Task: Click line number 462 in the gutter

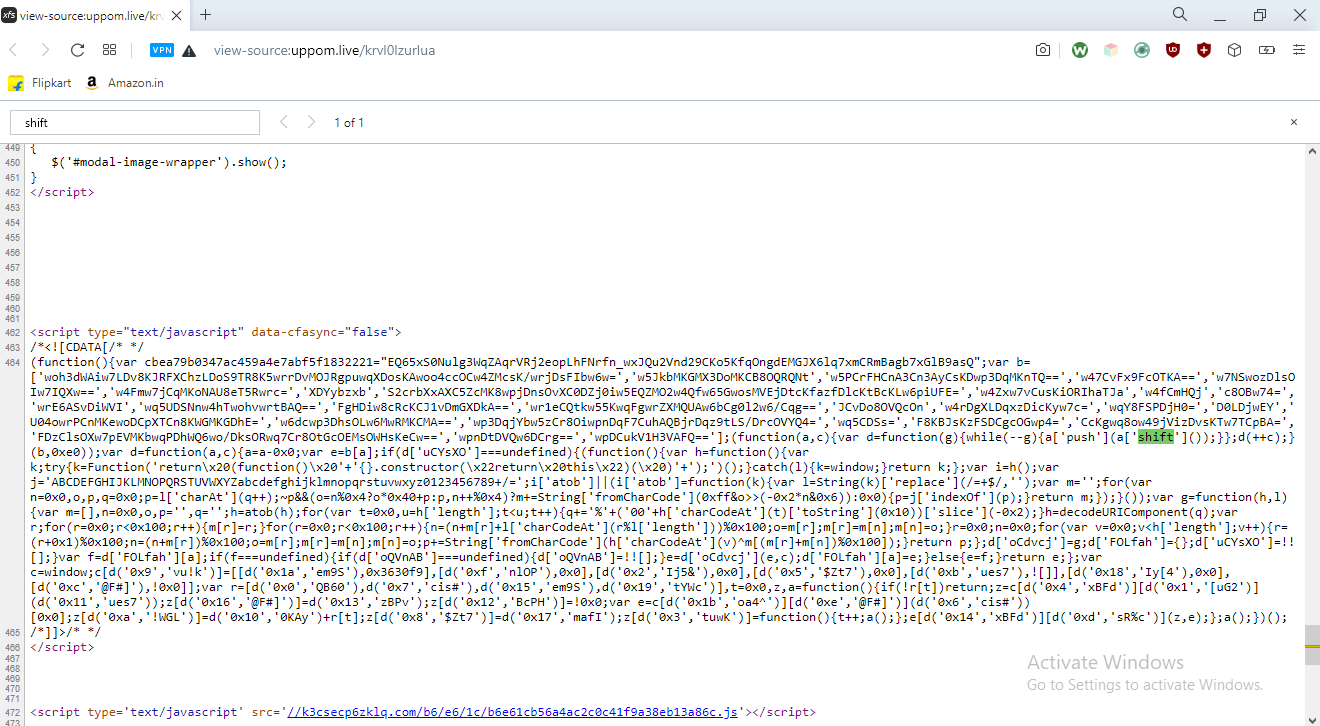Action: pyautogui.click(x=12, y=331)
